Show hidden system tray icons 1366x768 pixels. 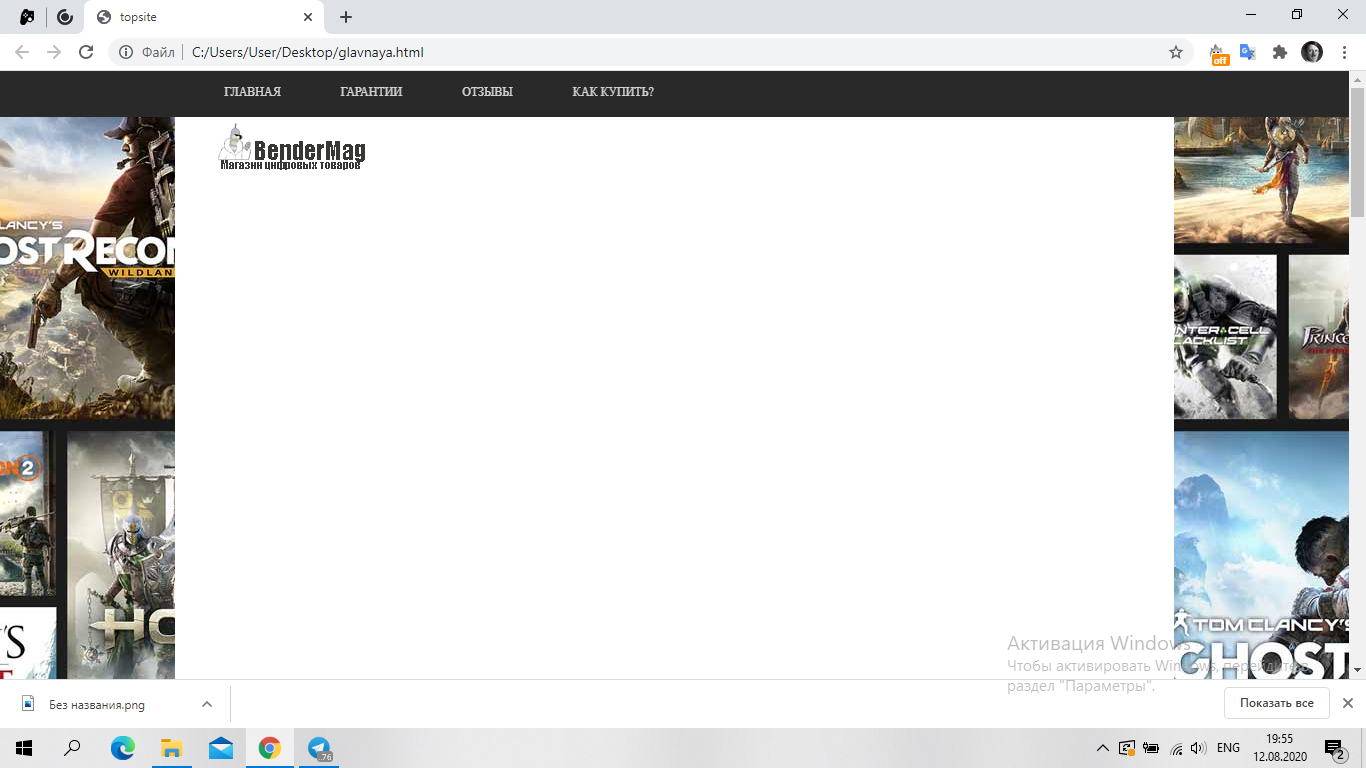[1102, 748]
